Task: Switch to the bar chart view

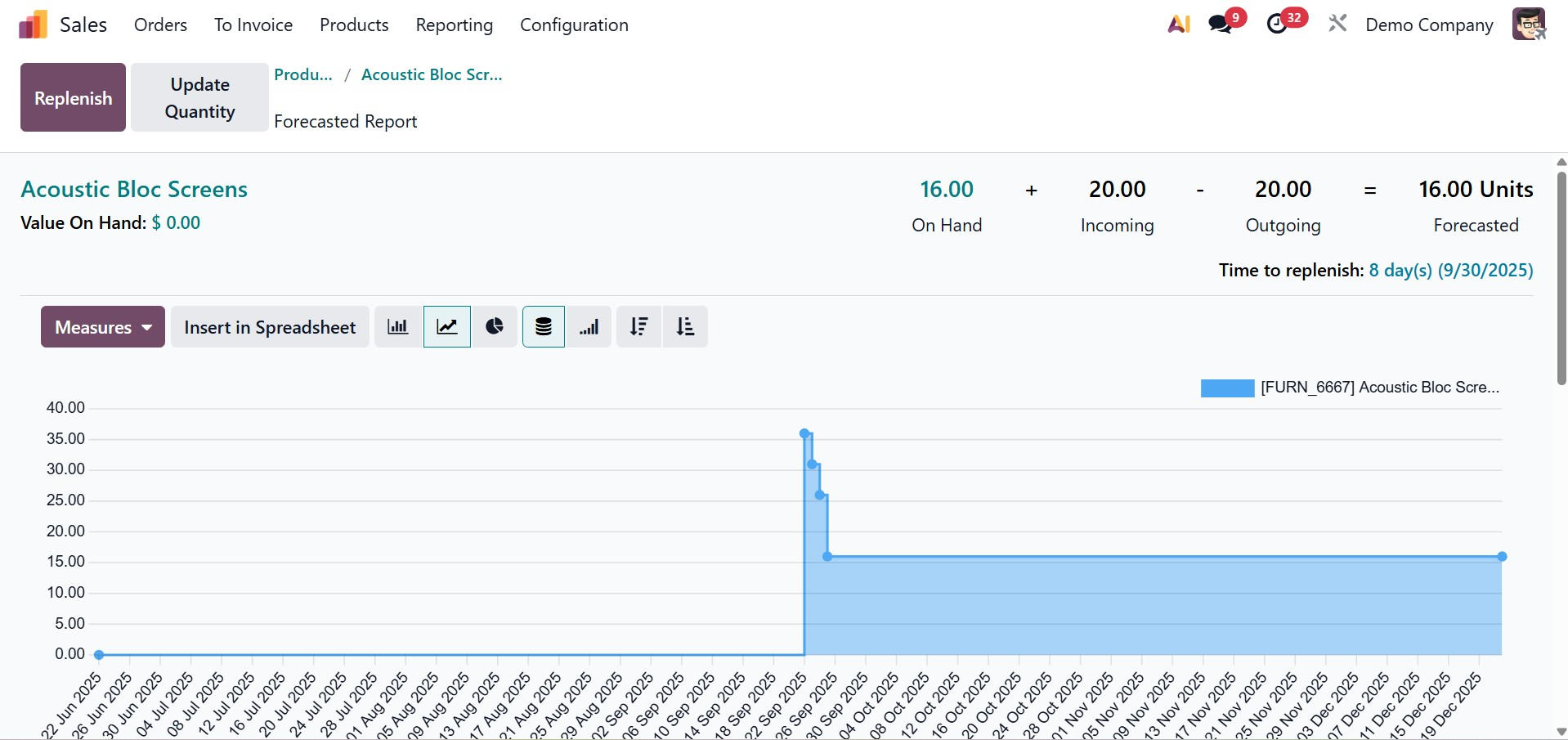Action: tap(397, 326)
